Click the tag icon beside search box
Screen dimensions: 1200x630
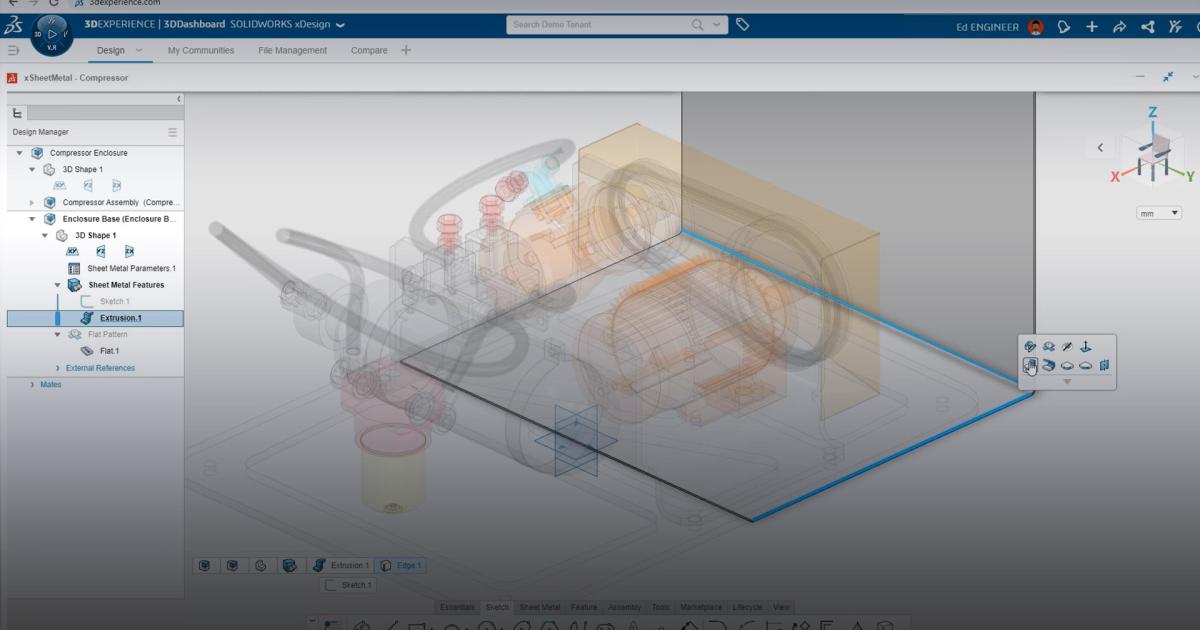point(742,24)
